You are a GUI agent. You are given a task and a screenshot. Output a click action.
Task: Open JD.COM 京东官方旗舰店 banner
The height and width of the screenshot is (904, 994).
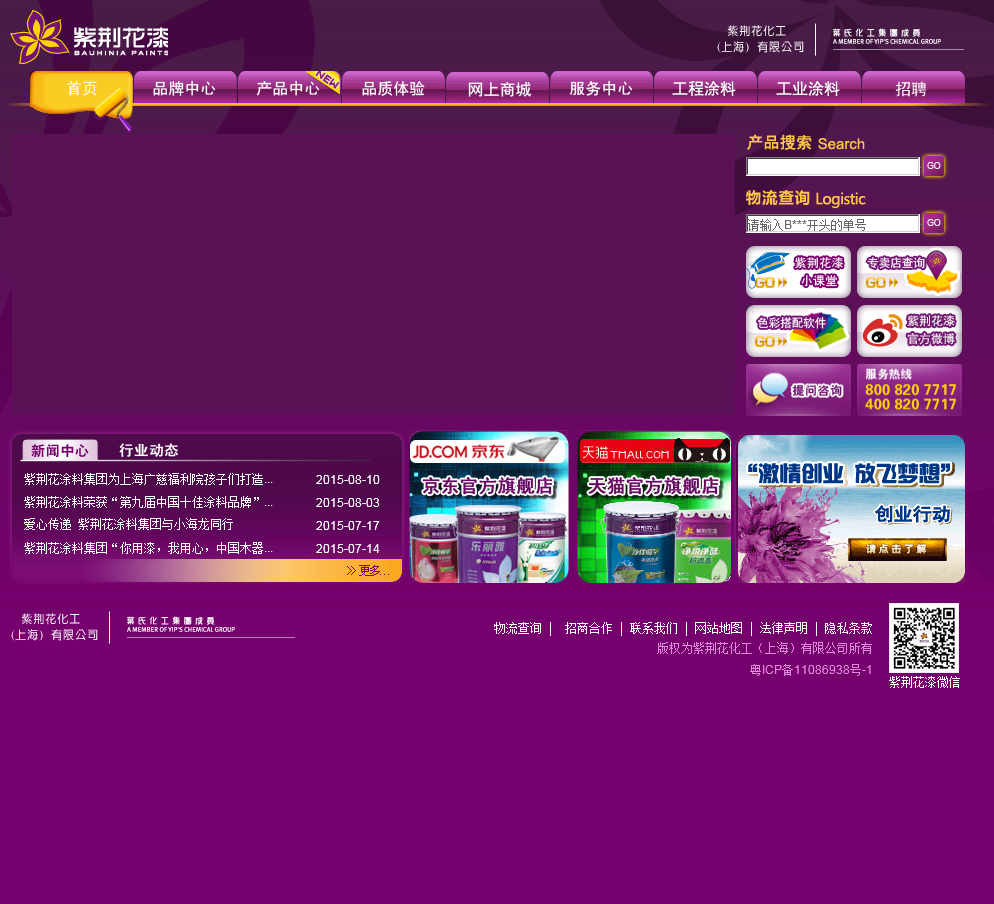click(x=489, y=507)
